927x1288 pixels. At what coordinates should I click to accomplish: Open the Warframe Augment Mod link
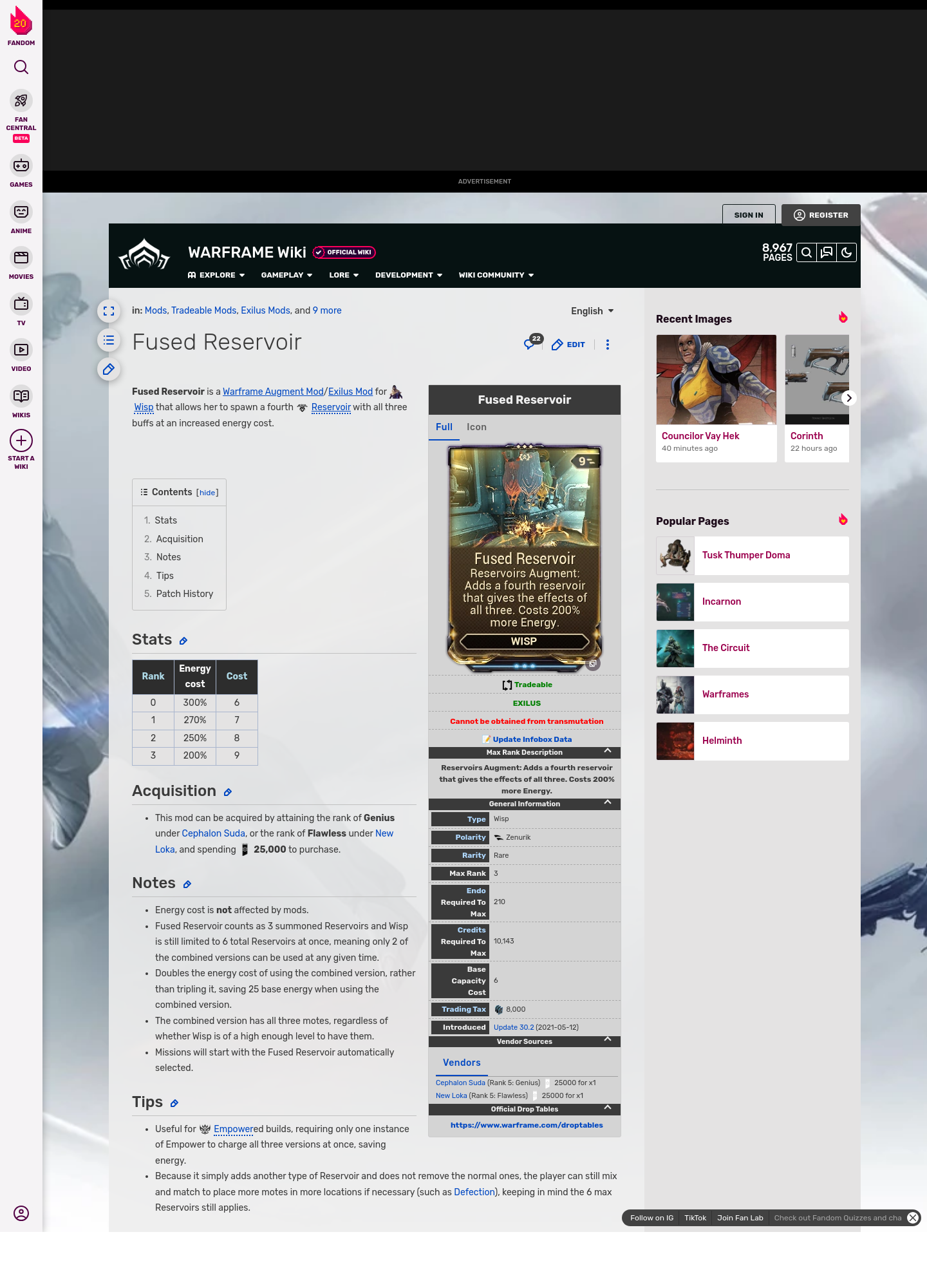[273, 392]
